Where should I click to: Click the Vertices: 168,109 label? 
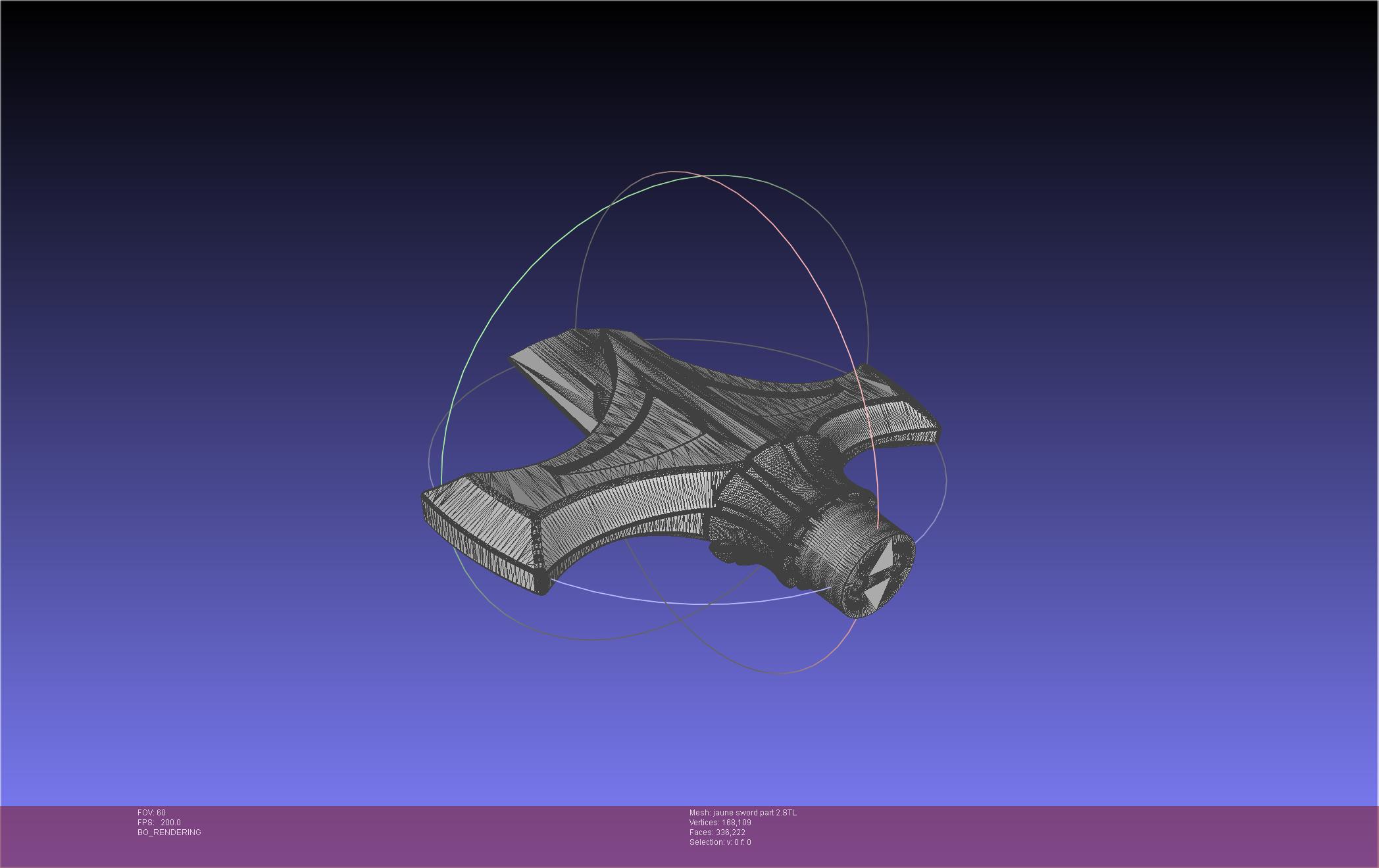[x=720, y=823]
